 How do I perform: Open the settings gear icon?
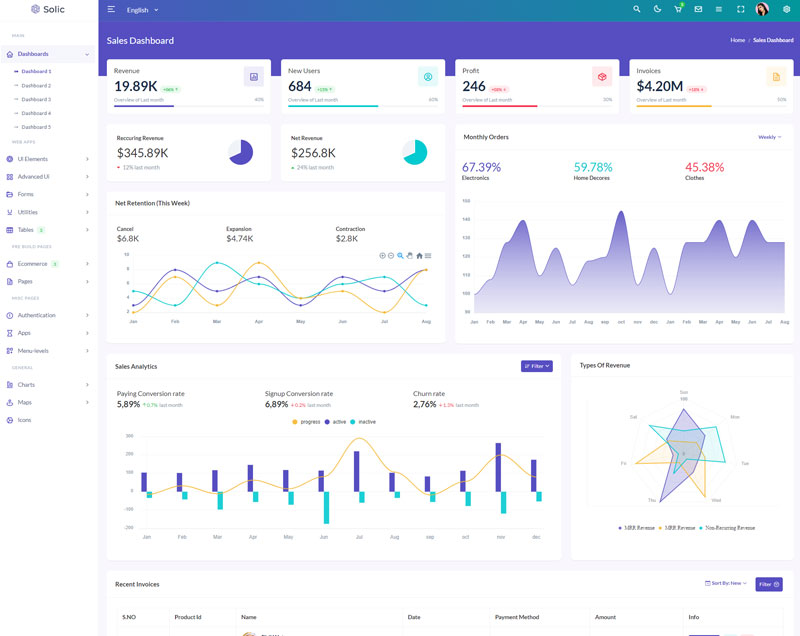click(786, 9)
